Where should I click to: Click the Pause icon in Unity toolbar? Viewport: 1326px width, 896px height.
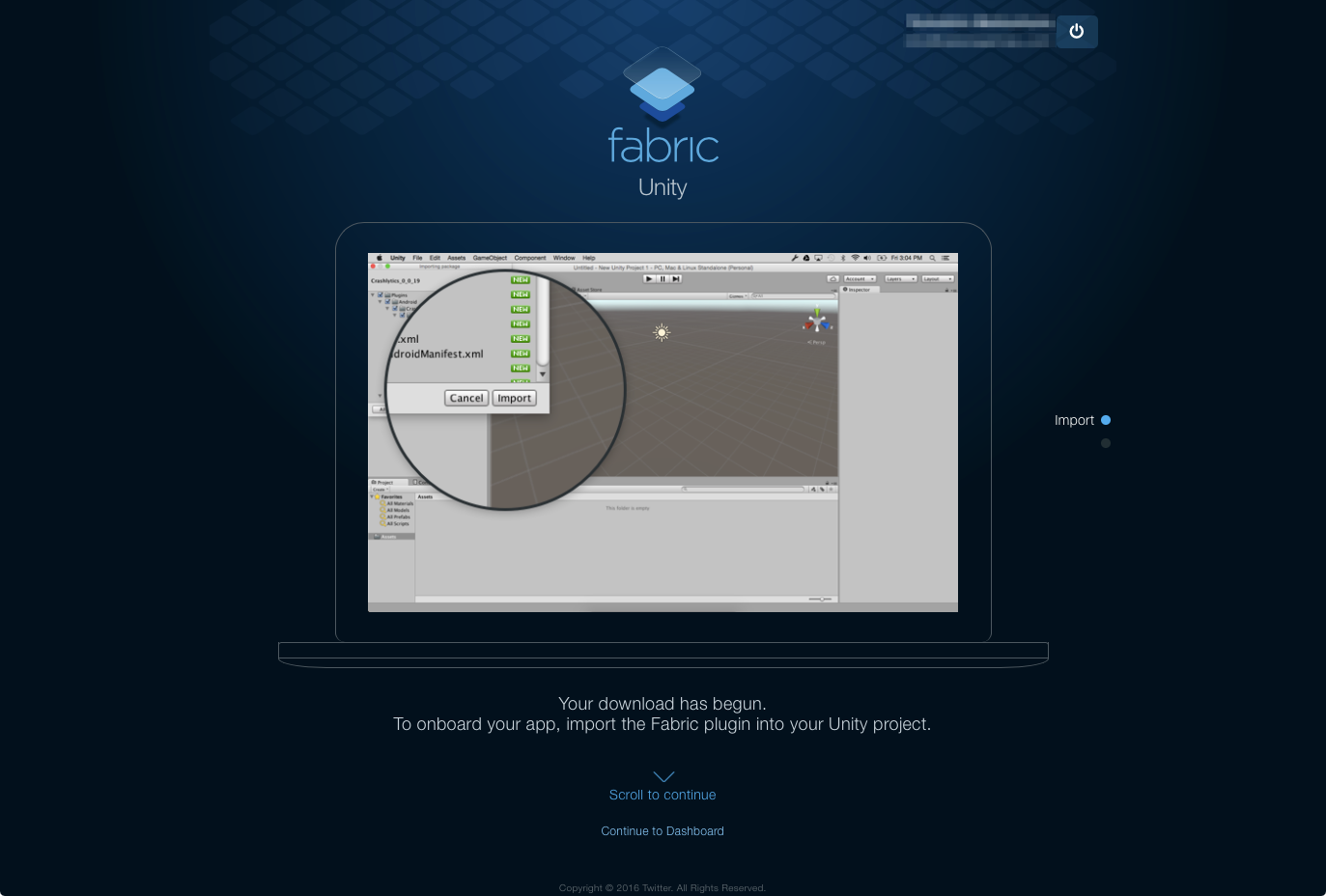point(663,279)
